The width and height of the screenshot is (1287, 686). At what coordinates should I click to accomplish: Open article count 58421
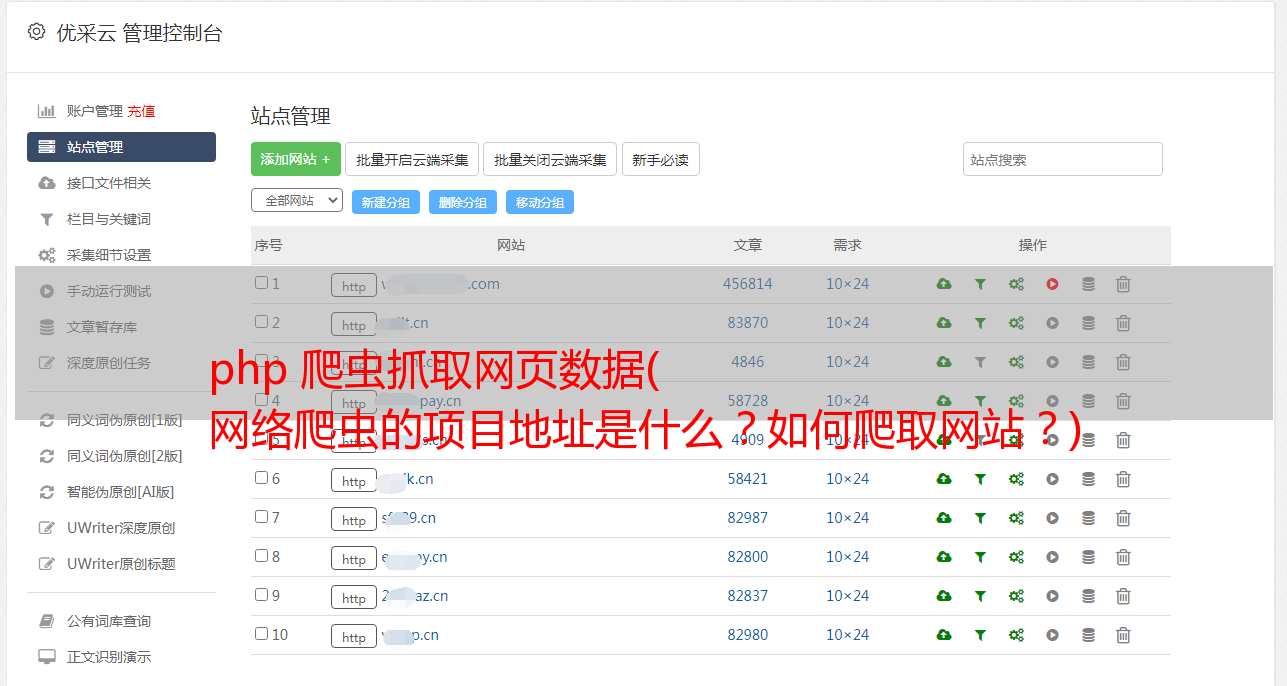748,479
